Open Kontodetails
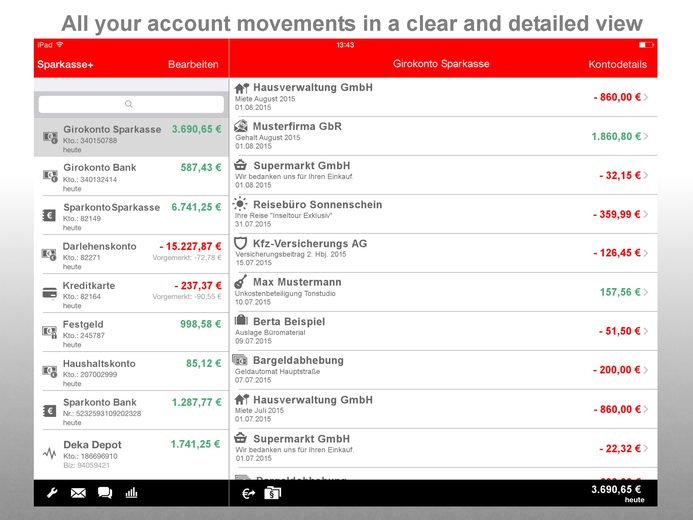Image resolution: width=693 pixels, height=520 pixels. pyautogui.click(x=617, y=65)
